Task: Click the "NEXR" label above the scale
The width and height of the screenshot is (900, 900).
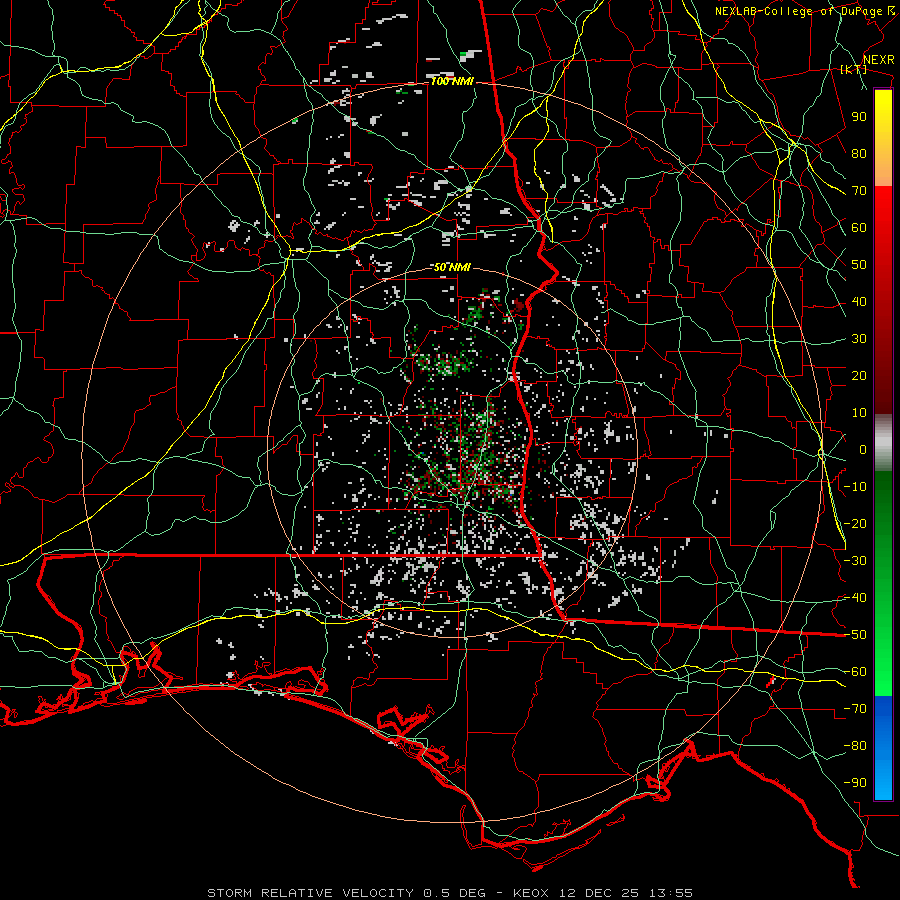Action: pyautogui.click(x=878, y=60)
